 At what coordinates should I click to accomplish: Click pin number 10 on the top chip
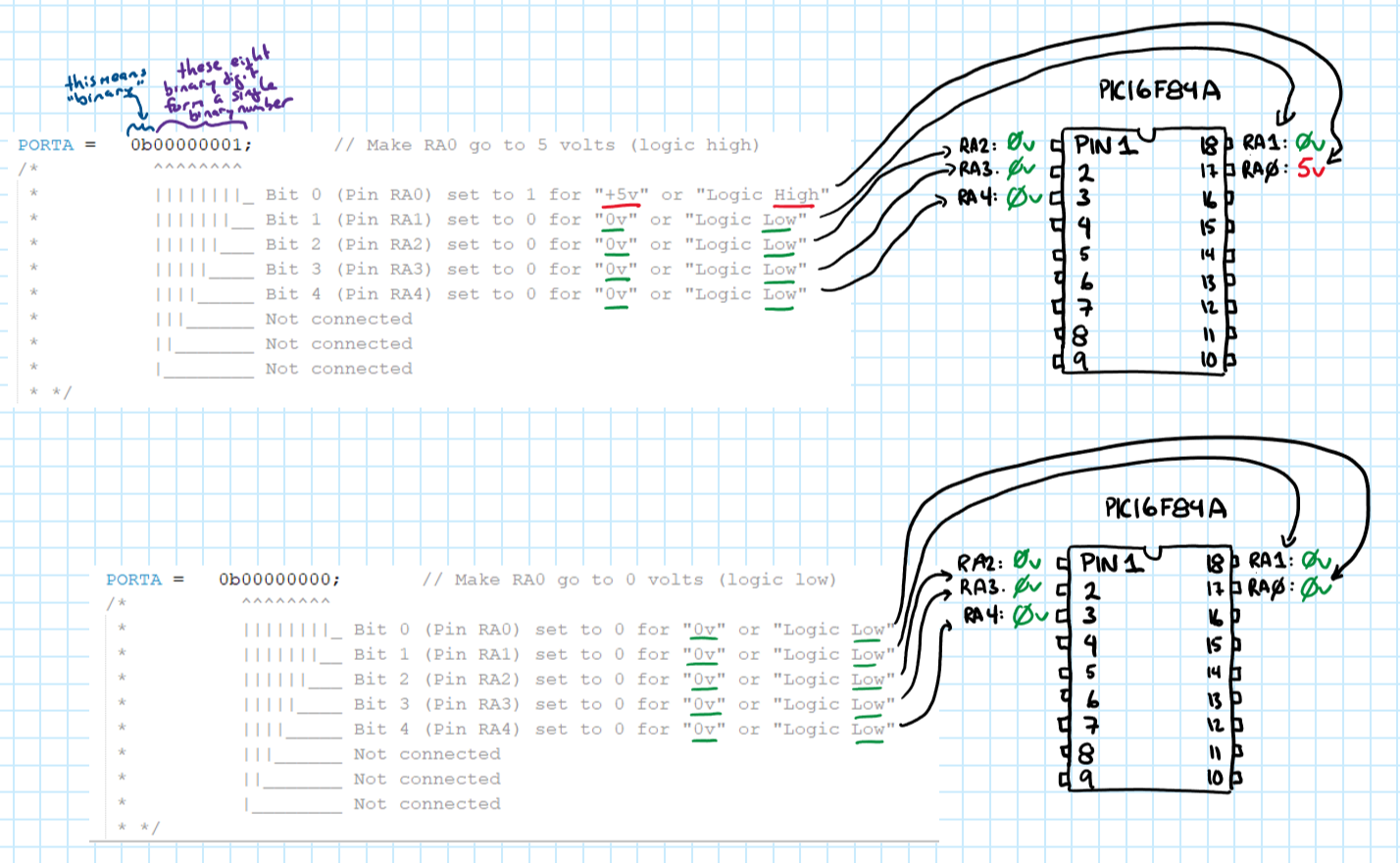1211,361
